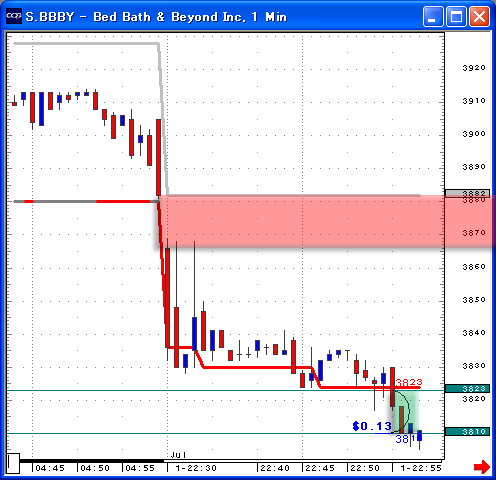The image size is (496, 480).
Task: Select the 3810 teal price marker on axis
Action: pos(467,432)
